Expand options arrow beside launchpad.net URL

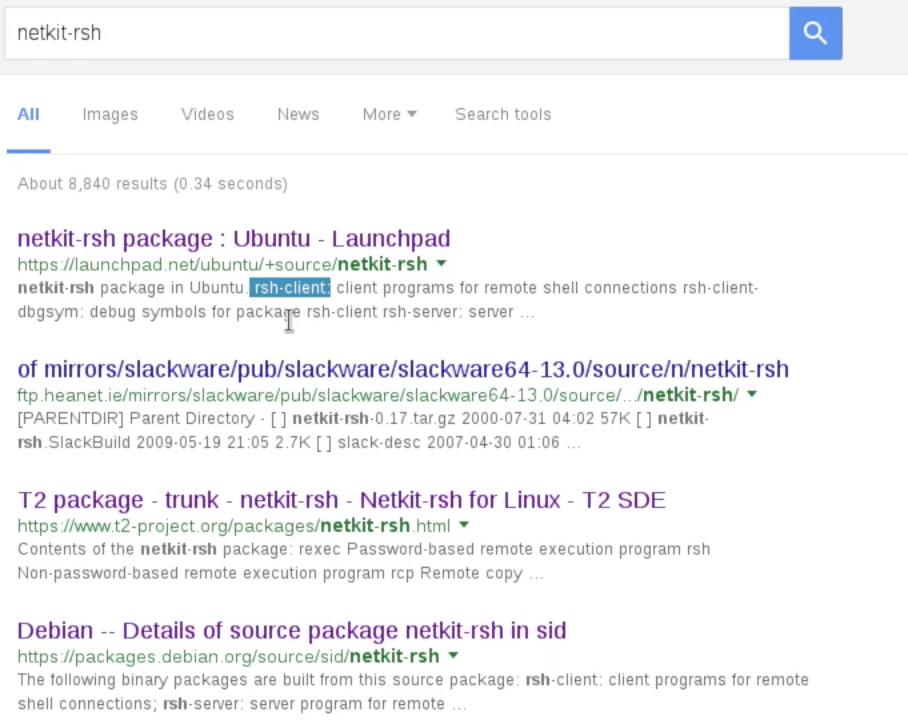point(441,264)
